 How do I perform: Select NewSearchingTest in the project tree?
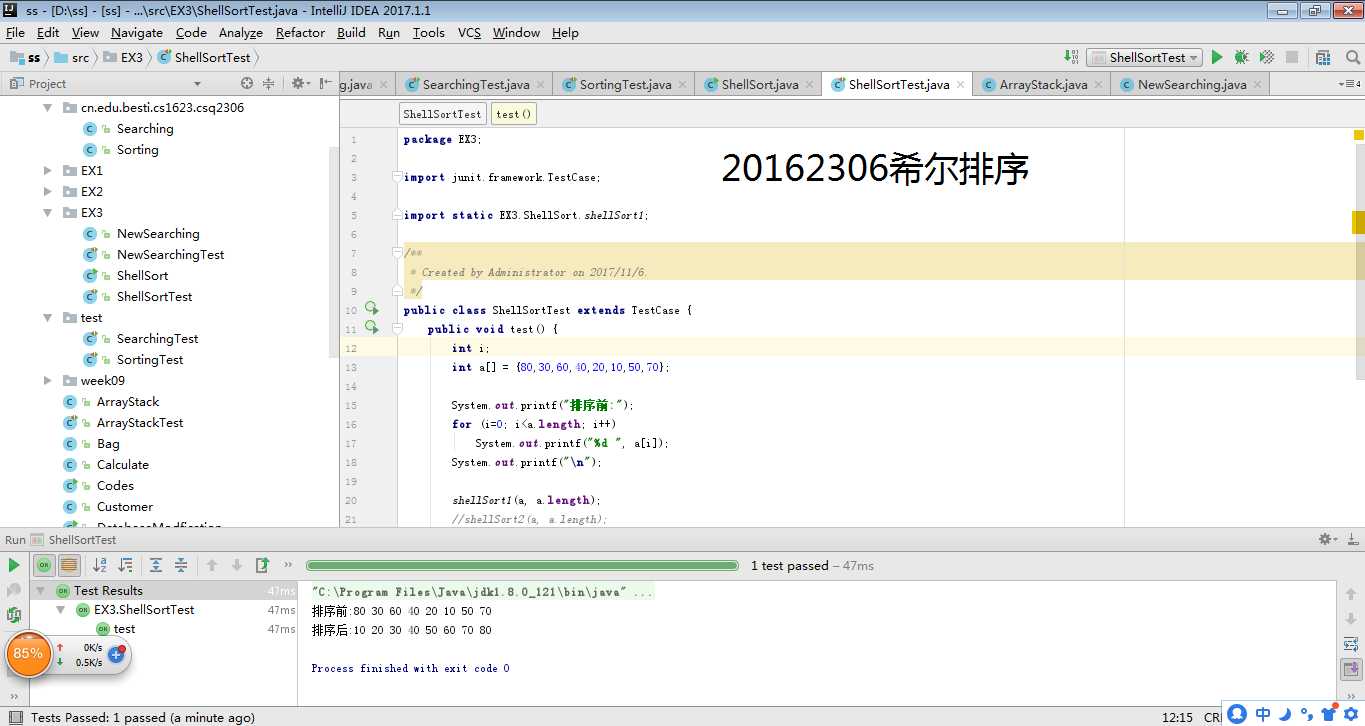click(x=170, y=255)
